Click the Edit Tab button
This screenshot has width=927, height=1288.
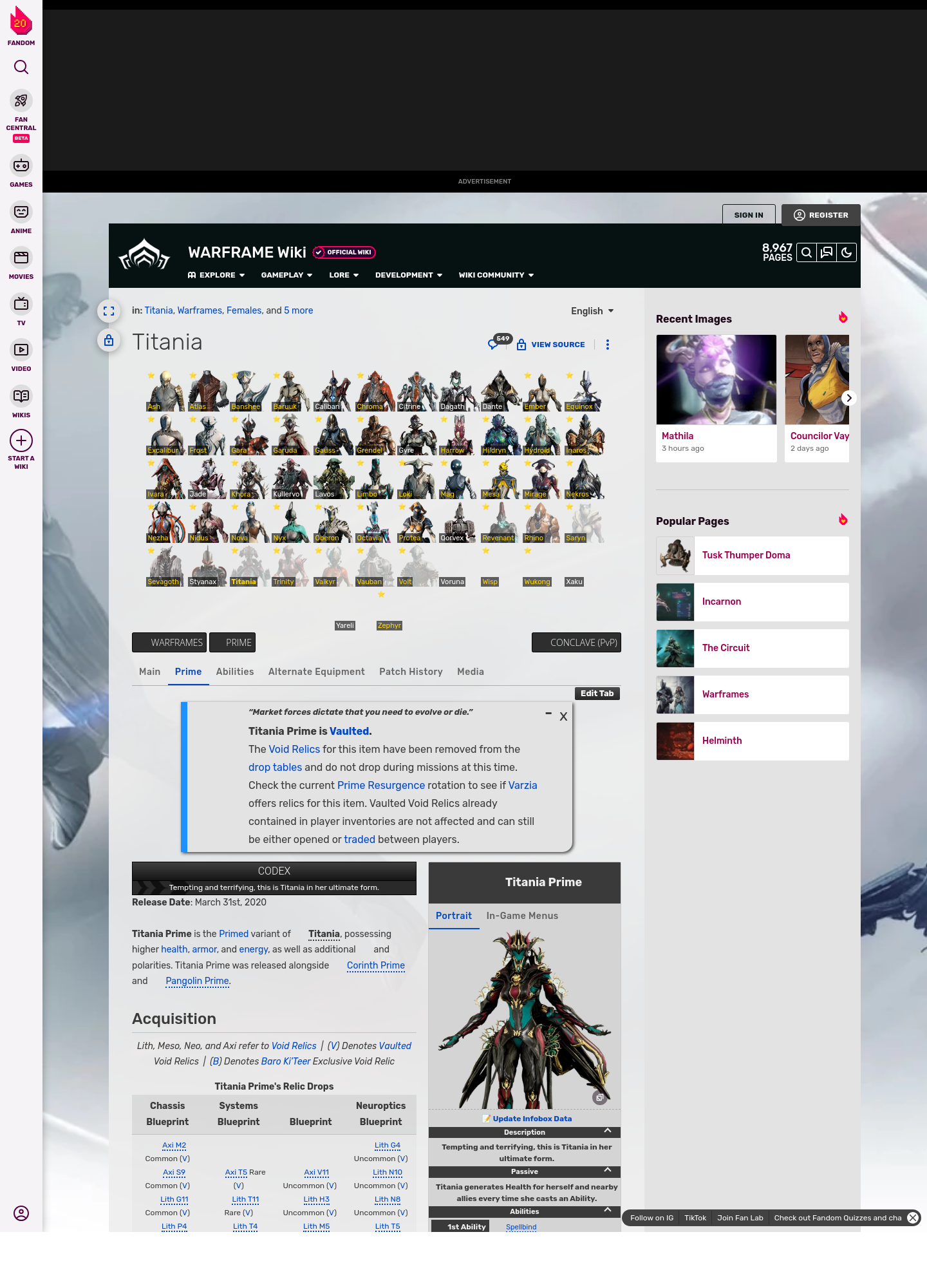[x=597, y=694]
